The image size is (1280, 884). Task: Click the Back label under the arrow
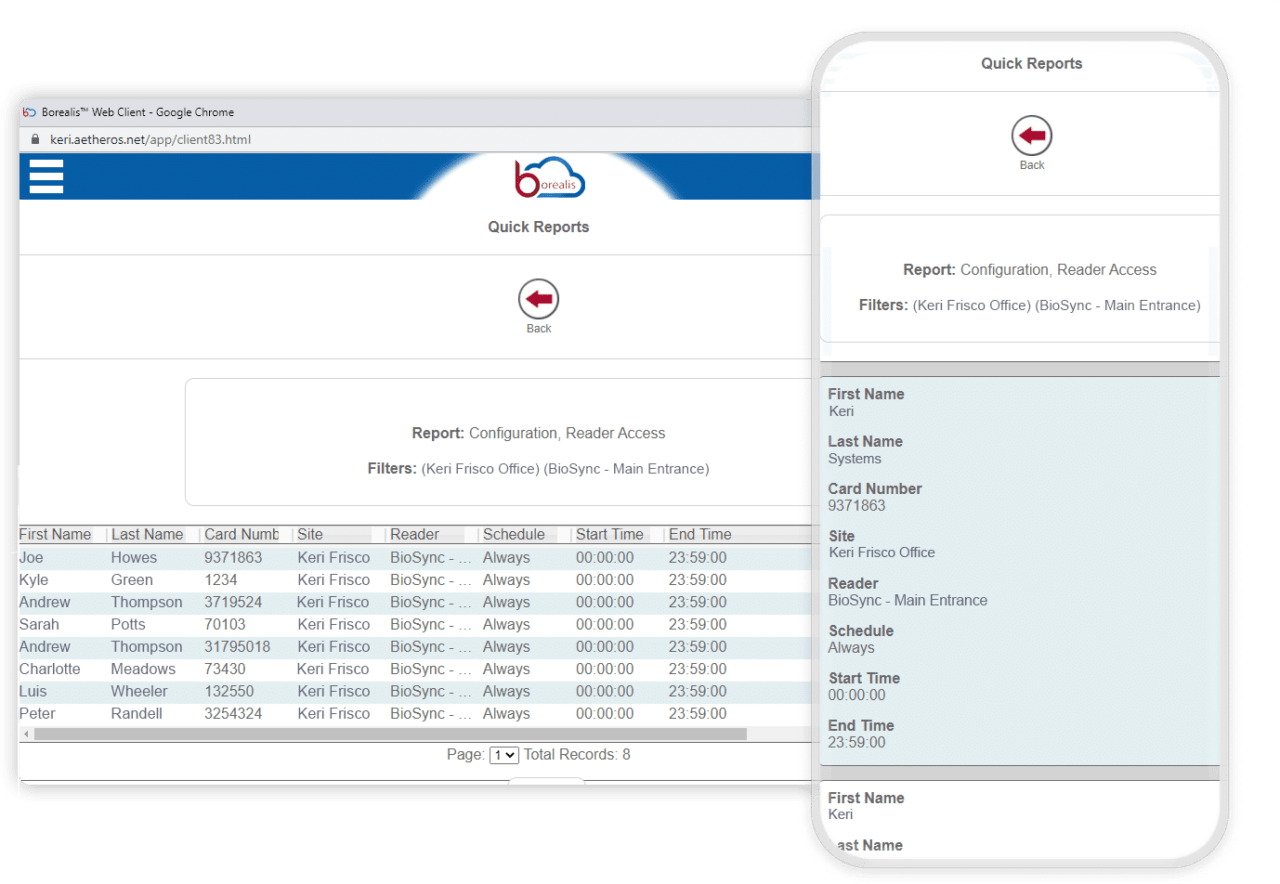click(538, 327)
